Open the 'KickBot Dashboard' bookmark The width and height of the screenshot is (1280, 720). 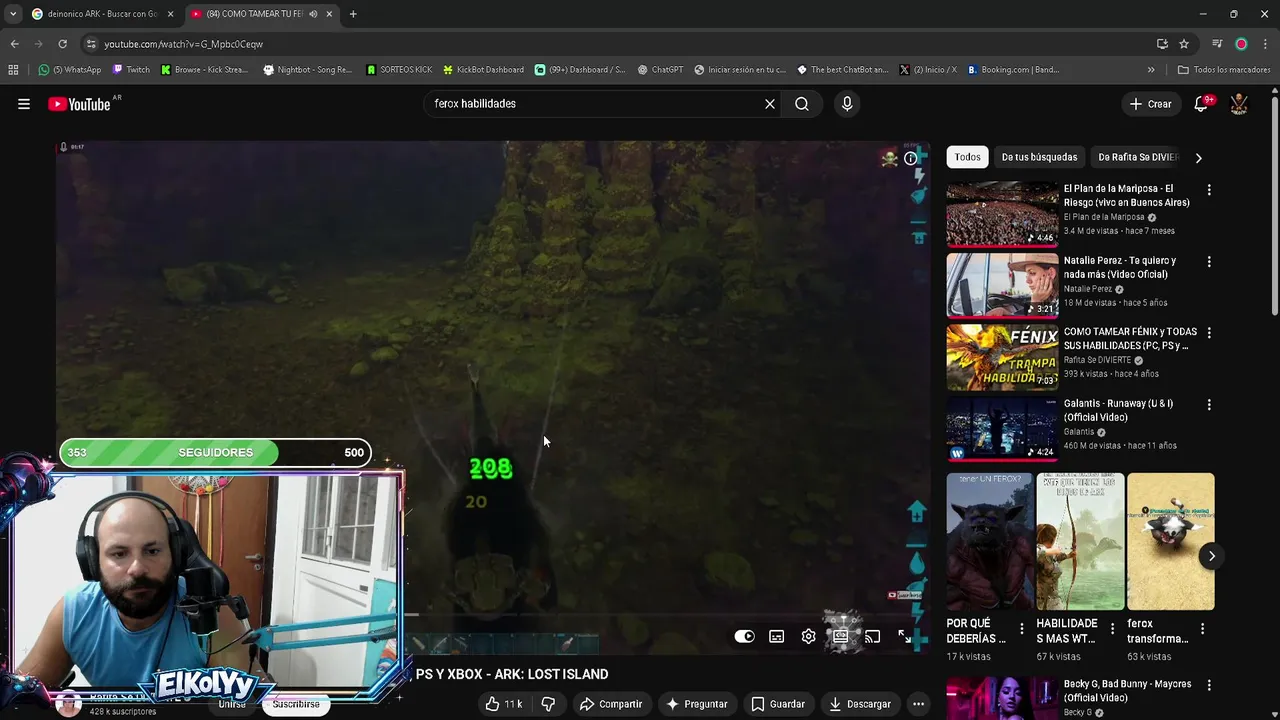(x=483, y=70)
